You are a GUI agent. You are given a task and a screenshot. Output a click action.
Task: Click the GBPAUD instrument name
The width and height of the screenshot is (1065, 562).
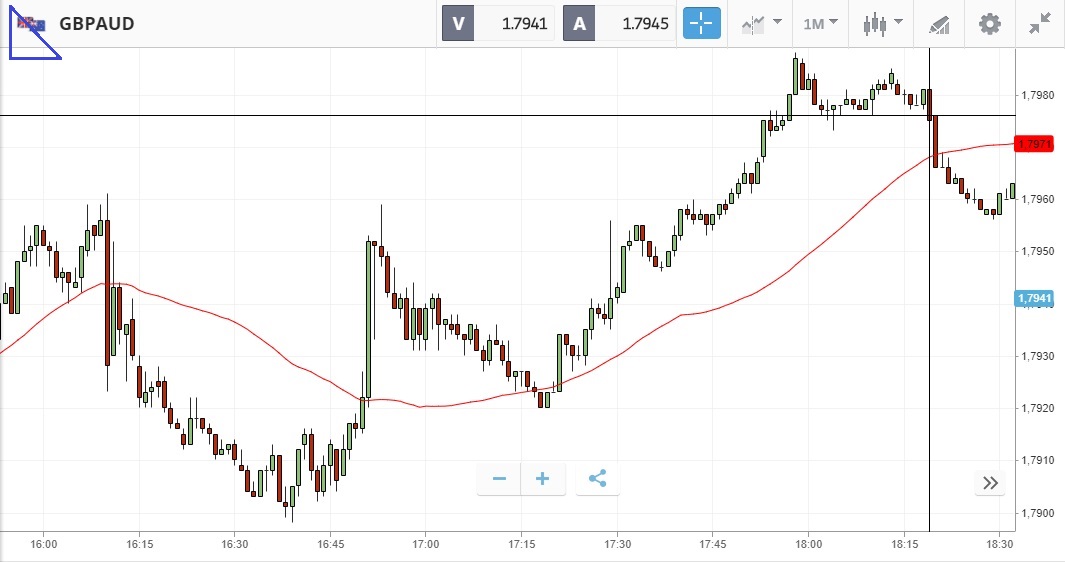[x=97, y=23]
